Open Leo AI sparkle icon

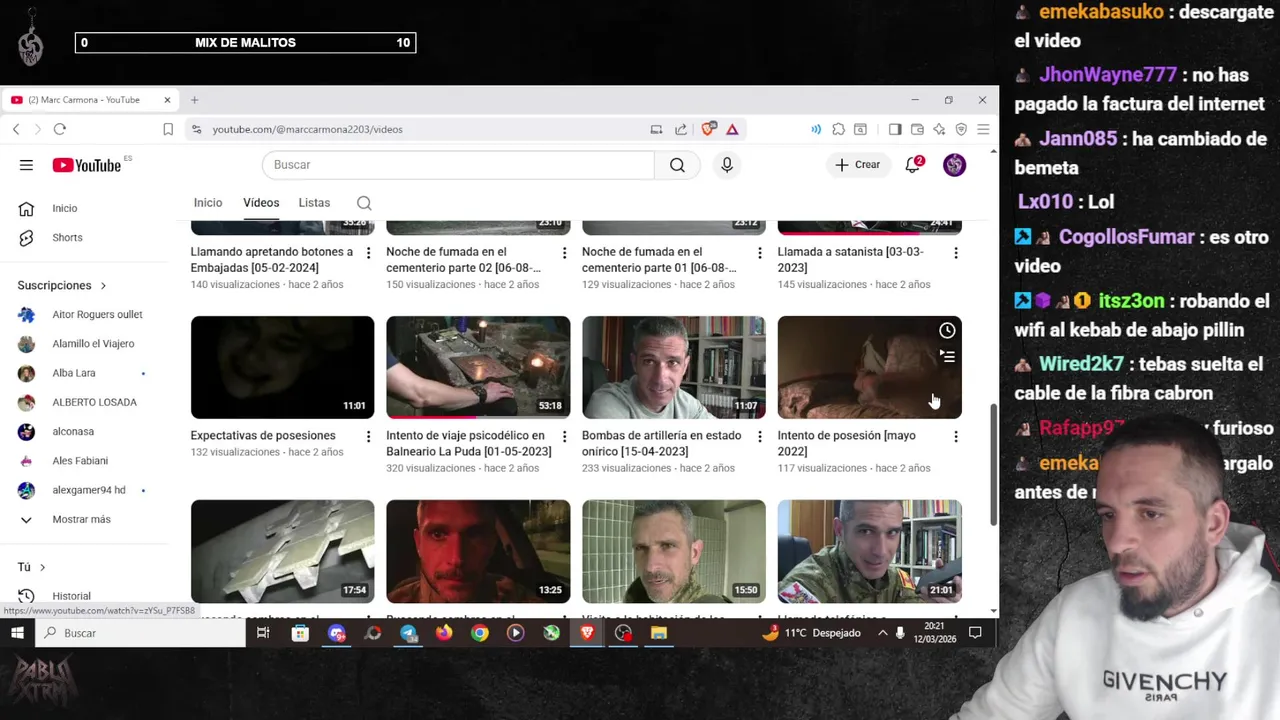(939, 129)
